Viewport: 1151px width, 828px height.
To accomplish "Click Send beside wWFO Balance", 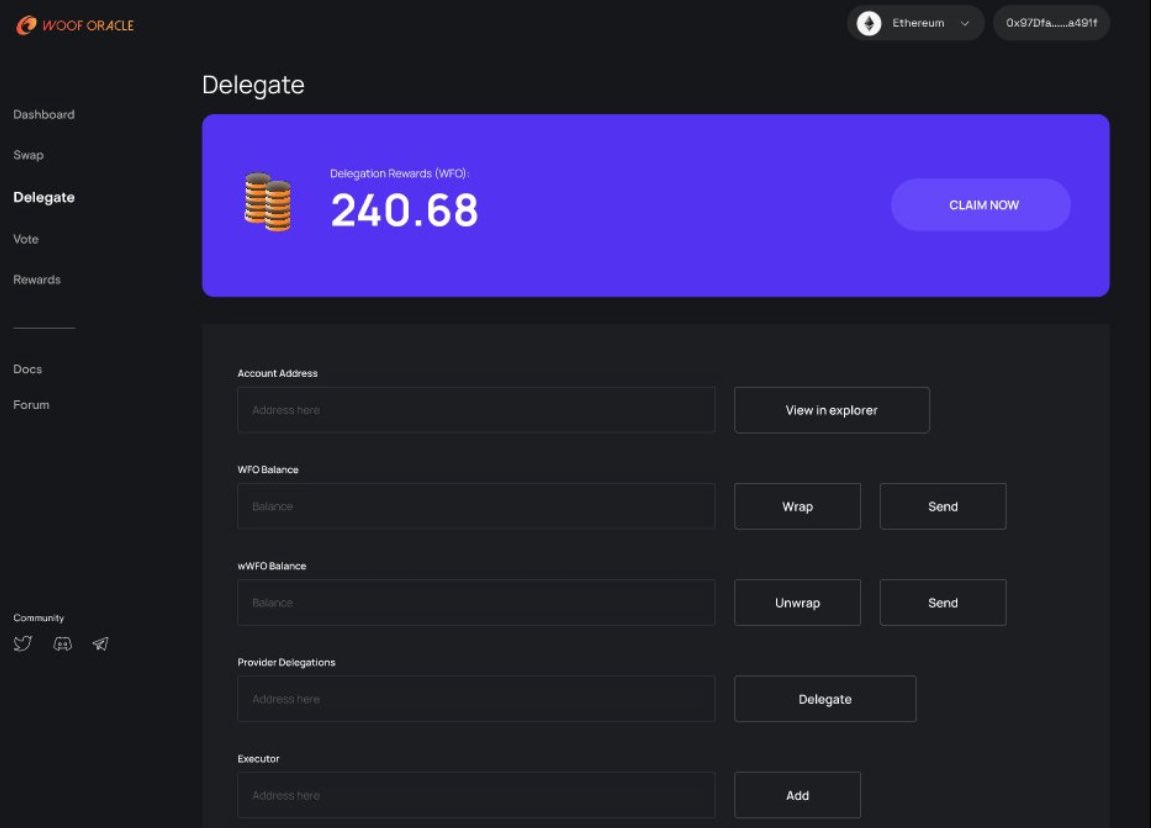I will point(943,603).
